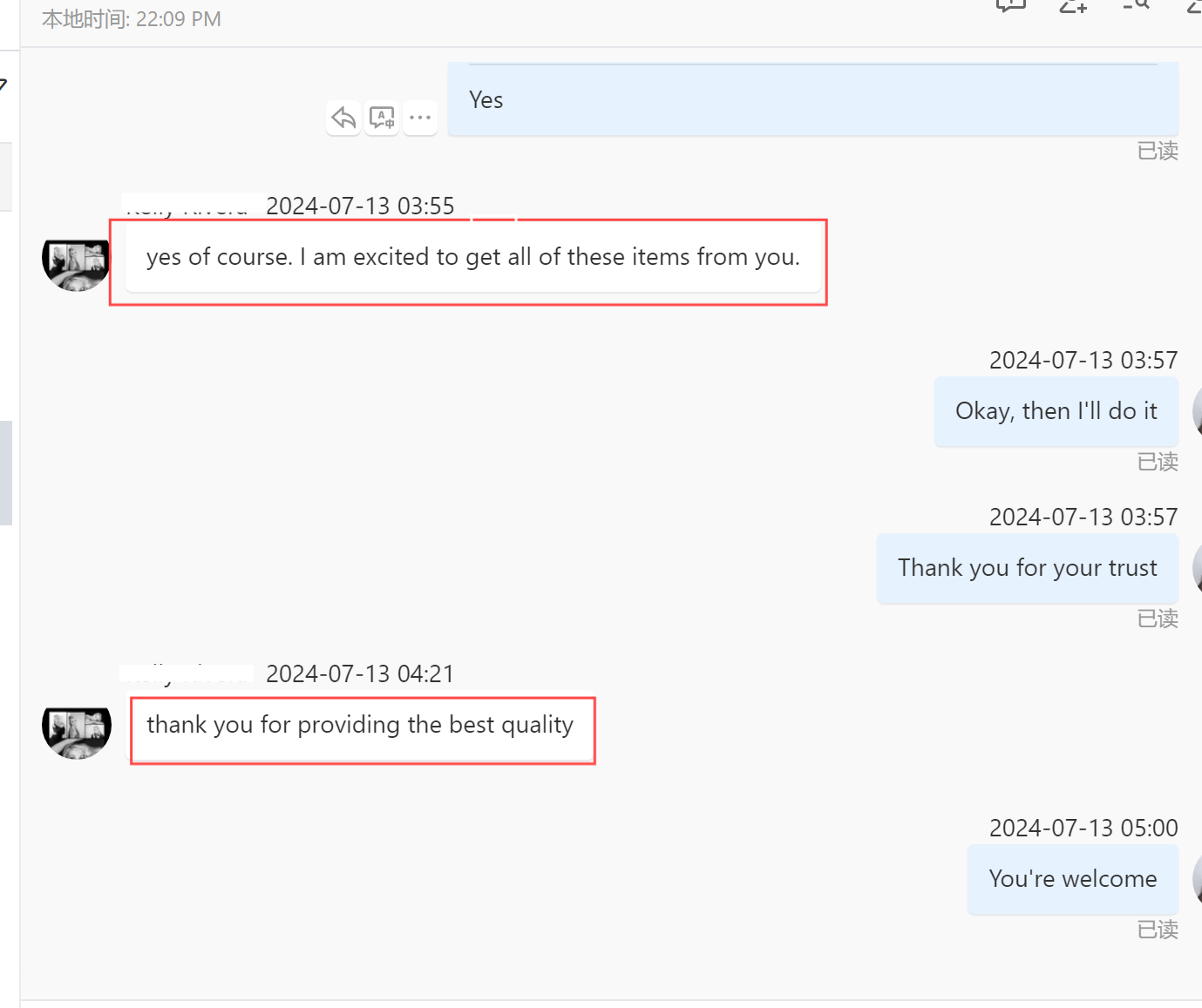This screenshot has width=1202, height=1008.
Task: Open the three-dot more options for Yes message
Action: [420, 118]
